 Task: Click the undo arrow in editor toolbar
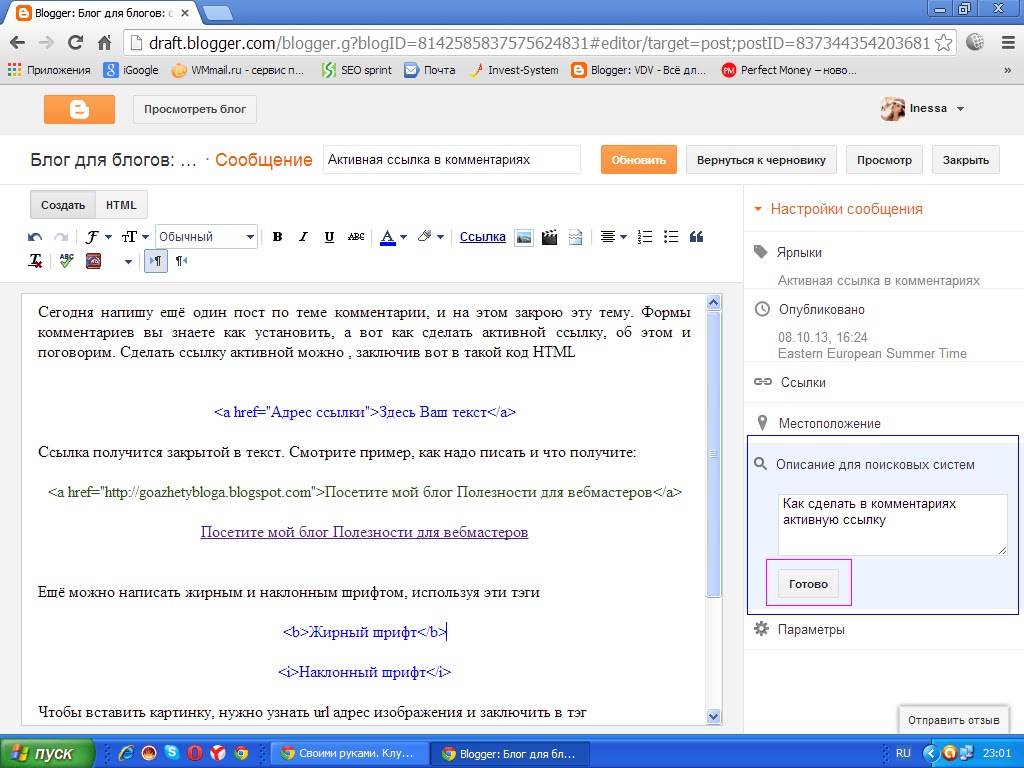point(35,237)
